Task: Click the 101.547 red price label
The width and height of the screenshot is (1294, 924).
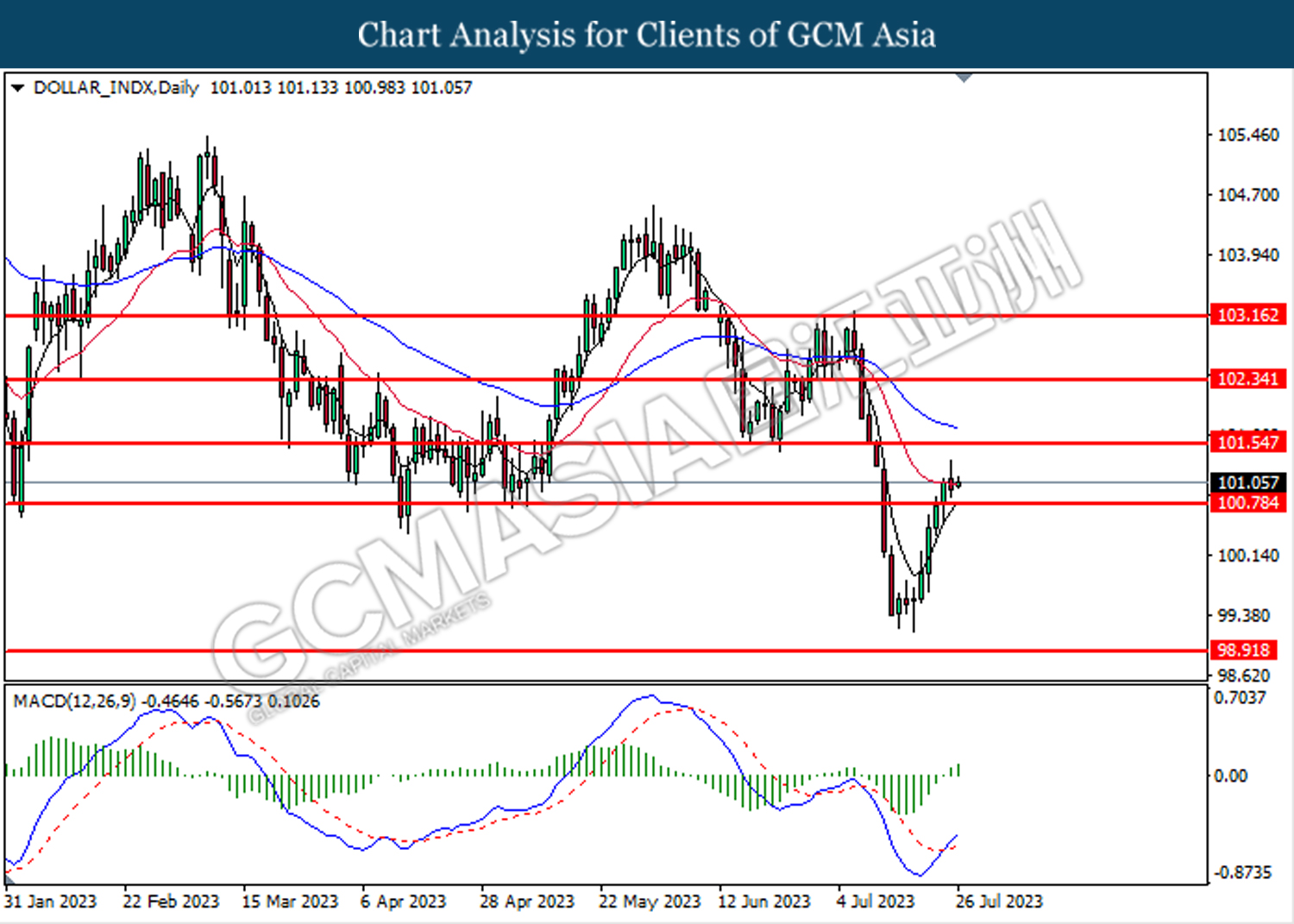Action: (x=1248, y=443)
